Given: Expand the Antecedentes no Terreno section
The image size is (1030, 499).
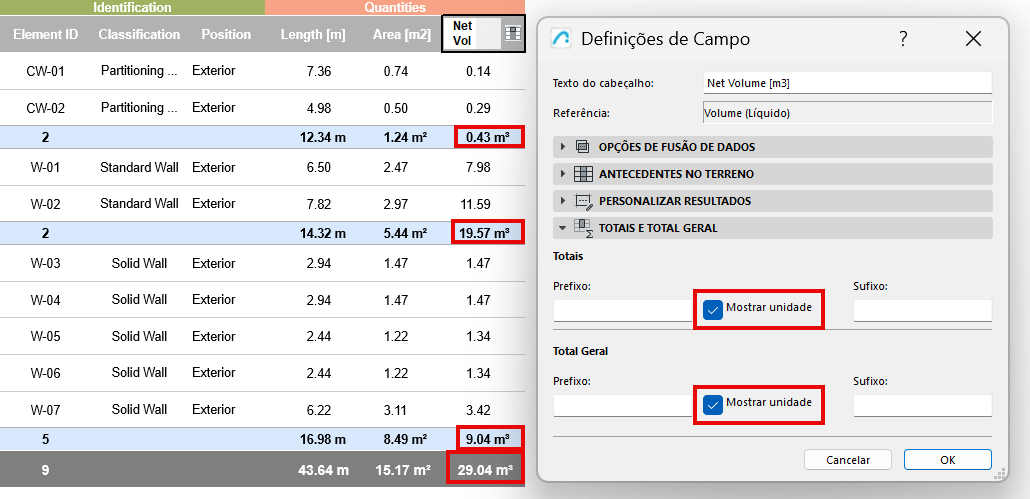Looking at the screenshot, I should click(x=563, y=174).
